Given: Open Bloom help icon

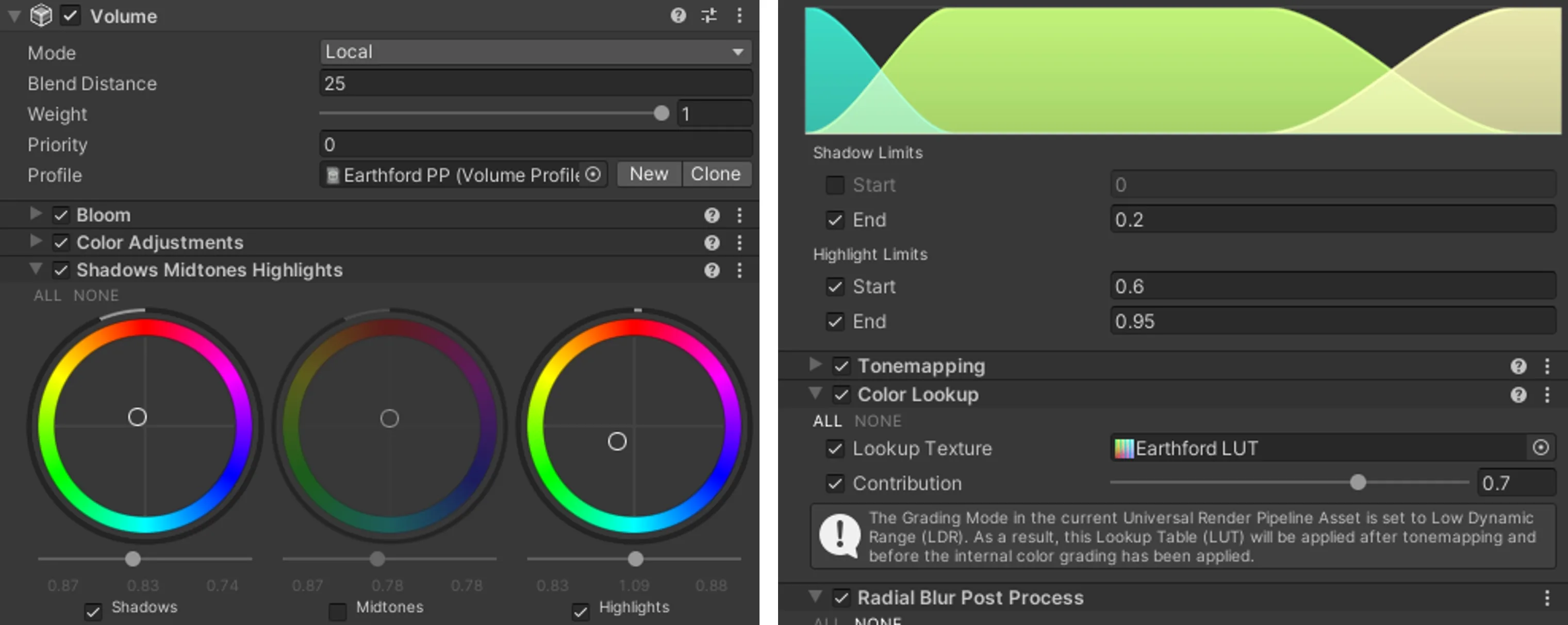Looking at the screenshot, I should coord(712,215).
